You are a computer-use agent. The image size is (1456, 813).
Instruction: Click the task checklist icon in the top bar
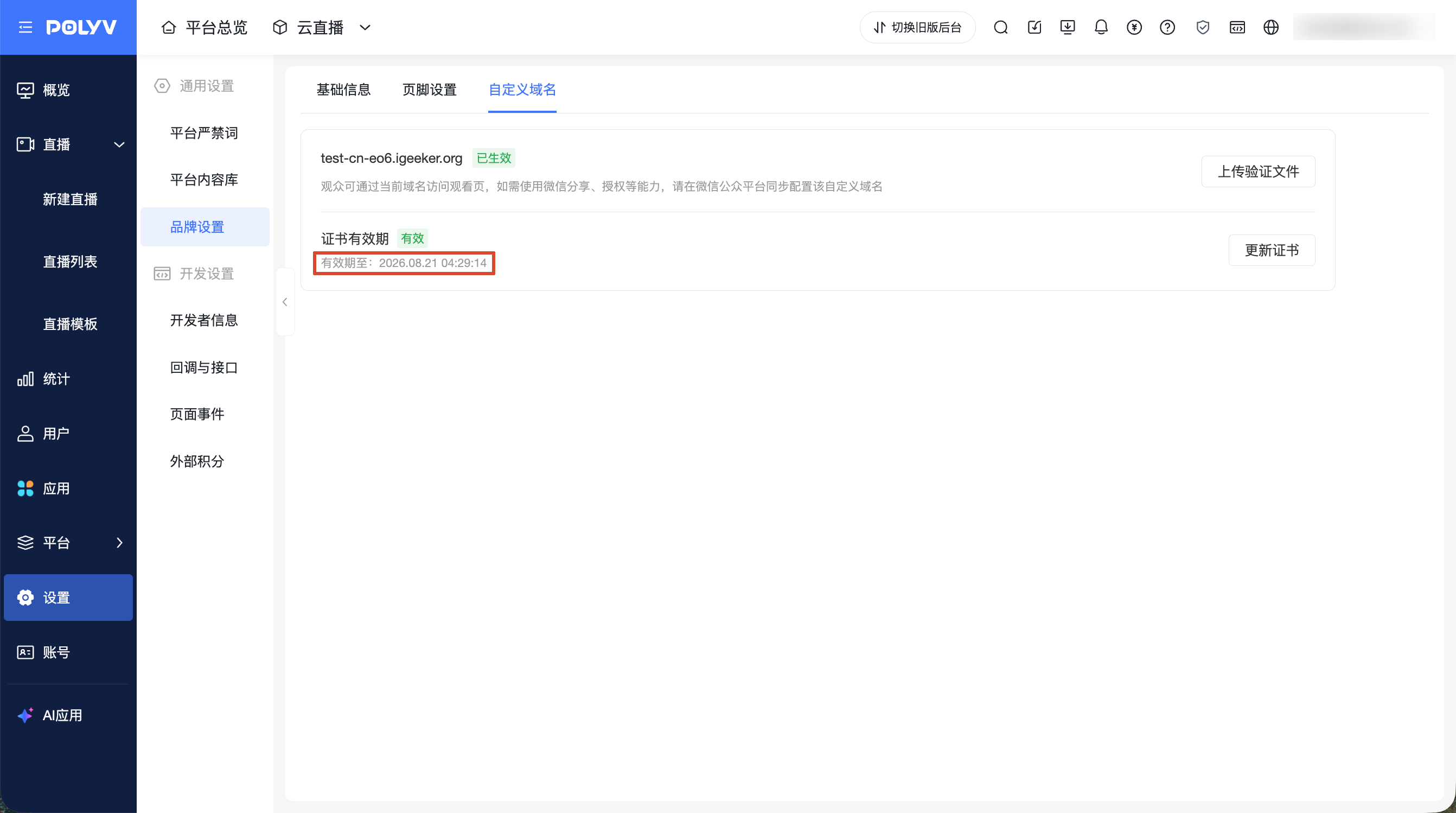click(1034, 27)
